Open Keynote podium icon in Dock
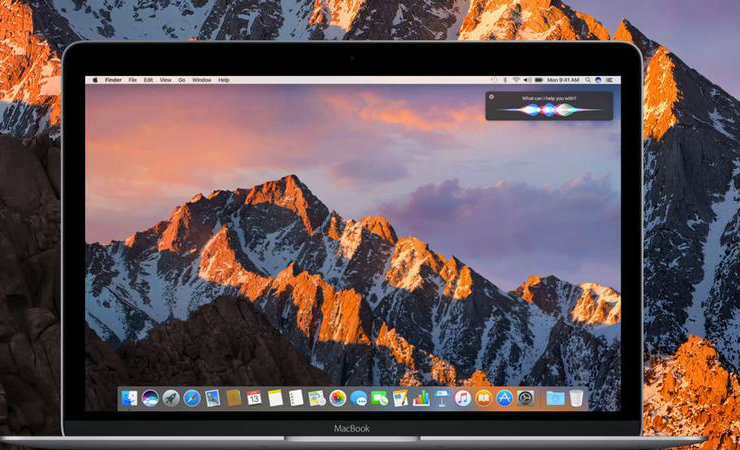Viewport: 740px width, 450px height. [442, 398]
